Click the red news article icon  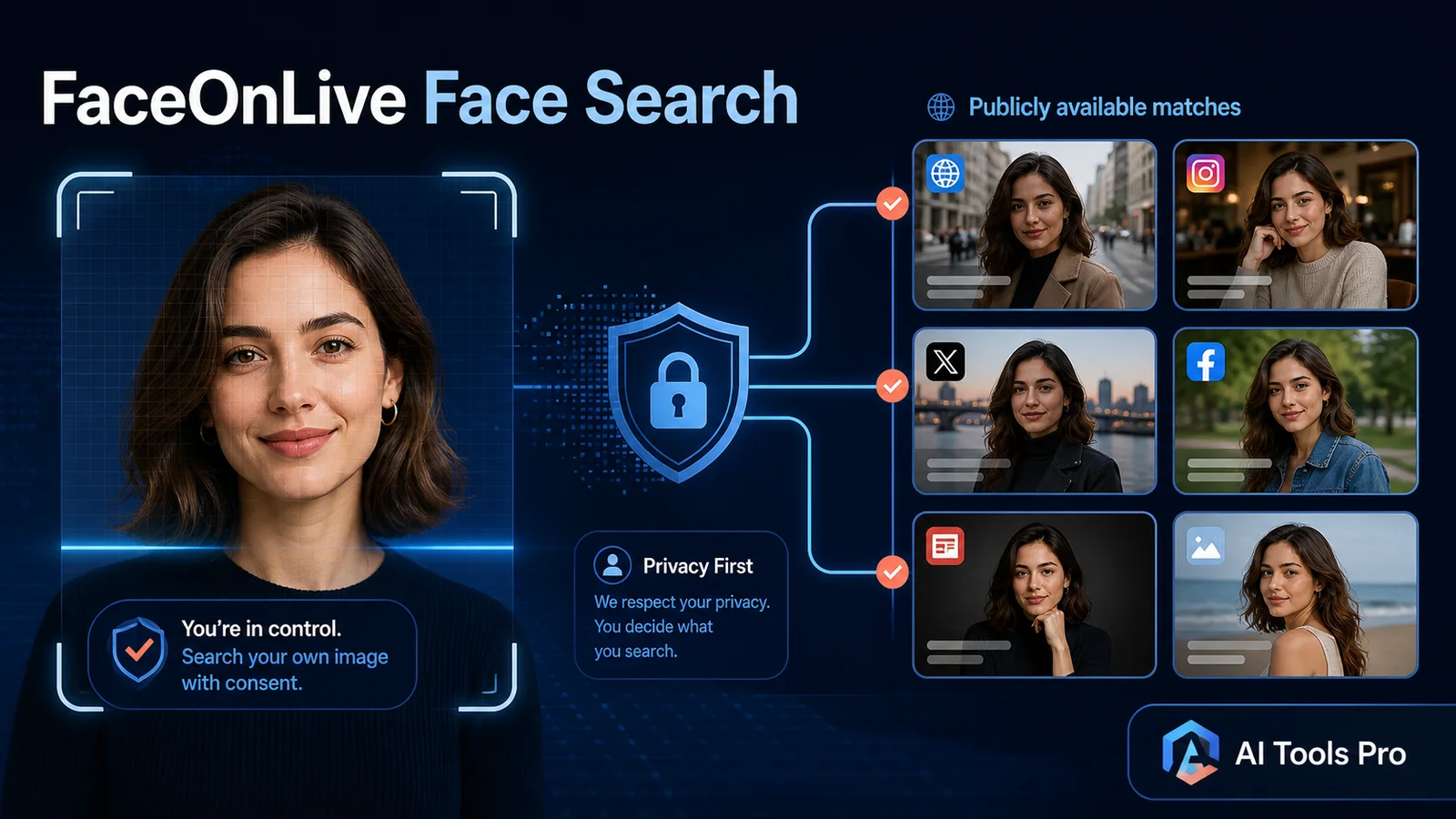point(945,546)
